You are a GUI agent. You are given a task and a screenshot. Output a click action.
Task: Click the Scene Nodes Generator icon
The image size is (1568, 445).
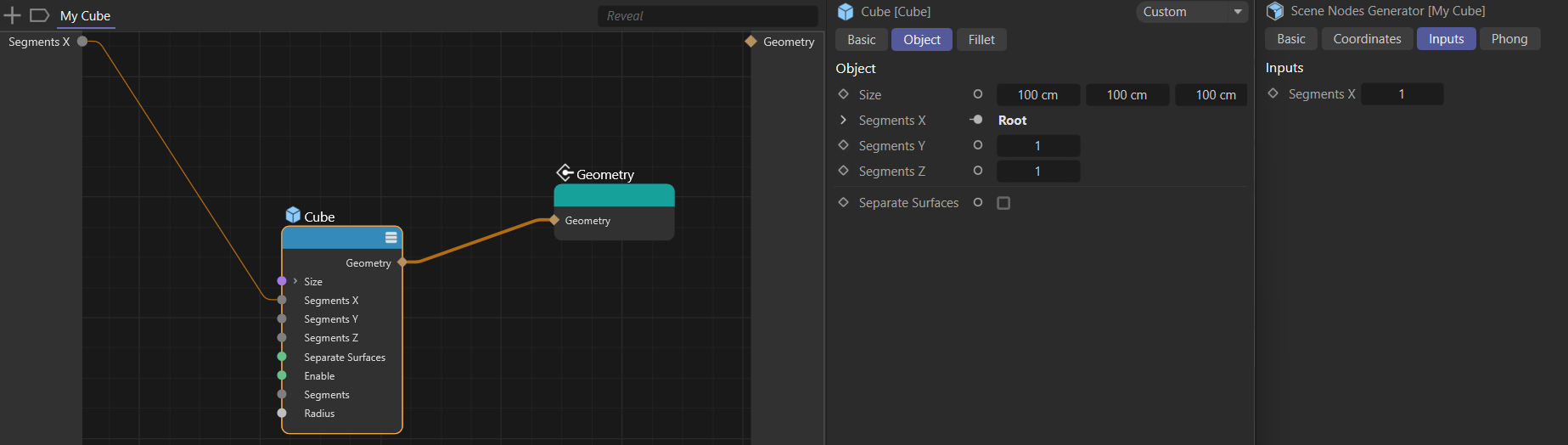[1275, 11]
